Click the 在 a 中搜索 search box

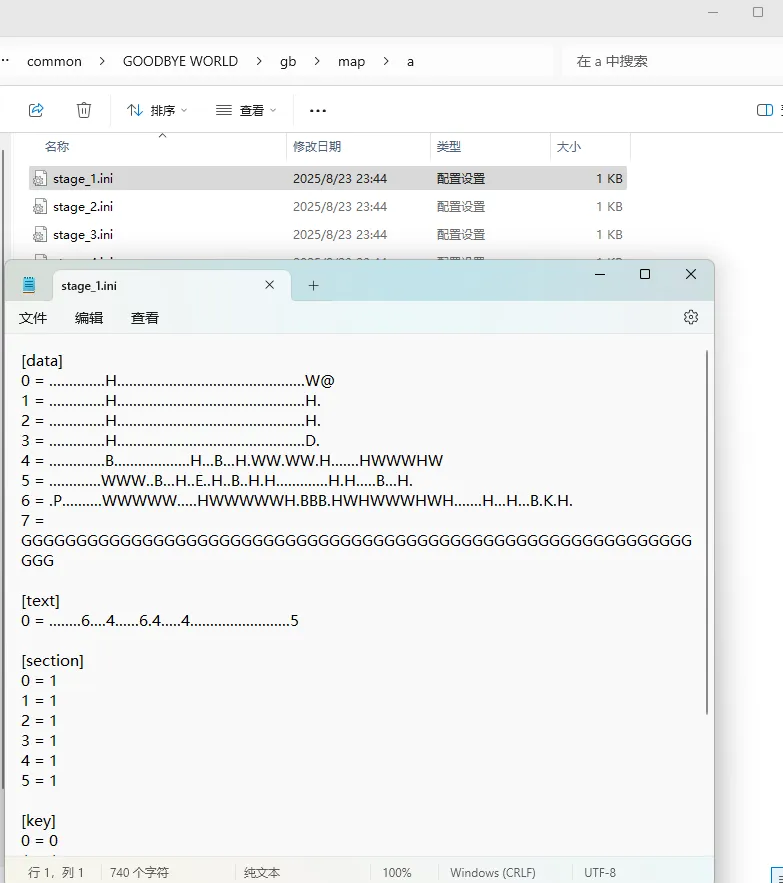(x=660, y=61)
